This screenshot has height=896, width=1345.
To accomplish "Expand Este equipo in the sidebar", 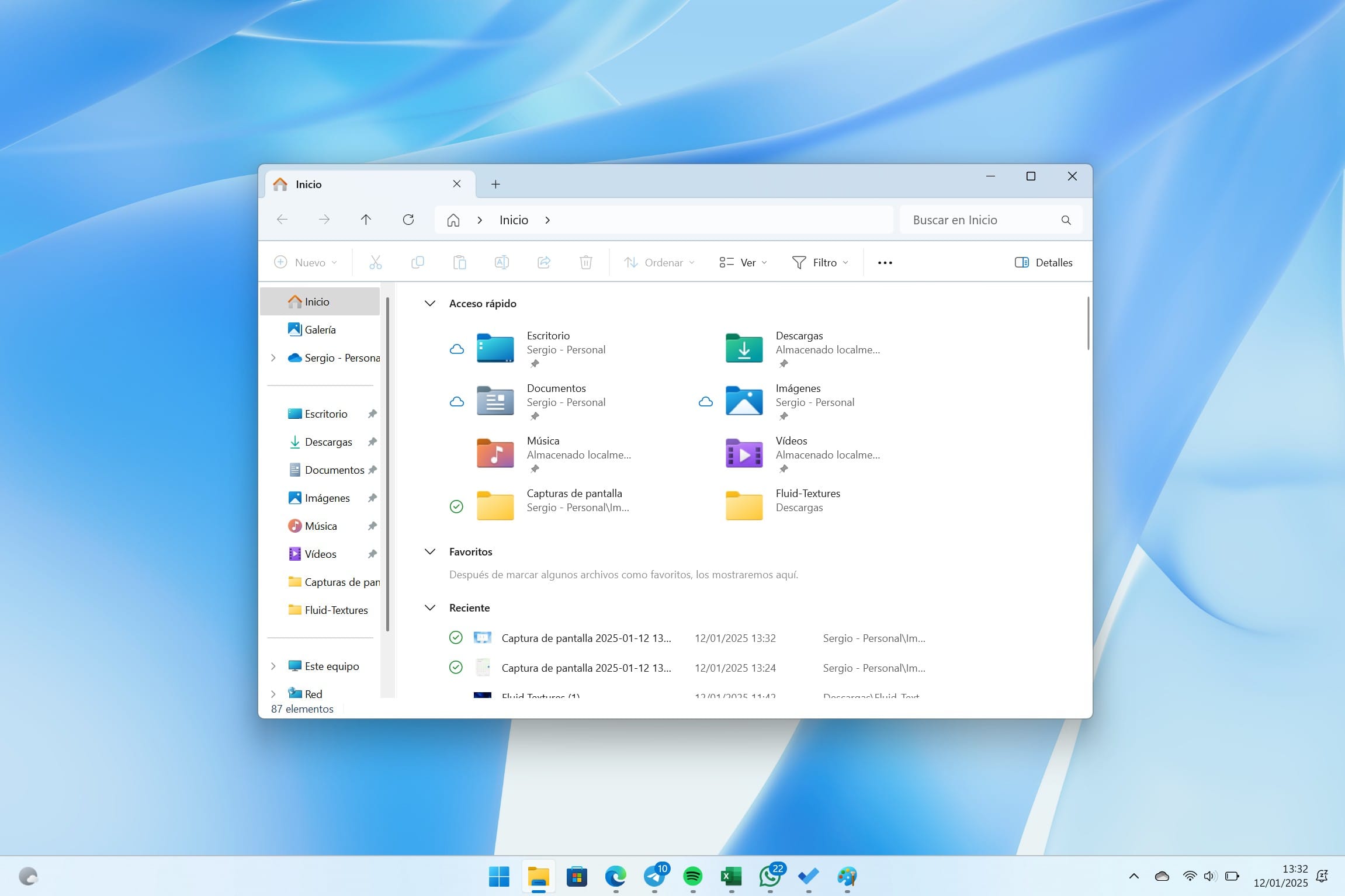I will (x=273, y=666).
